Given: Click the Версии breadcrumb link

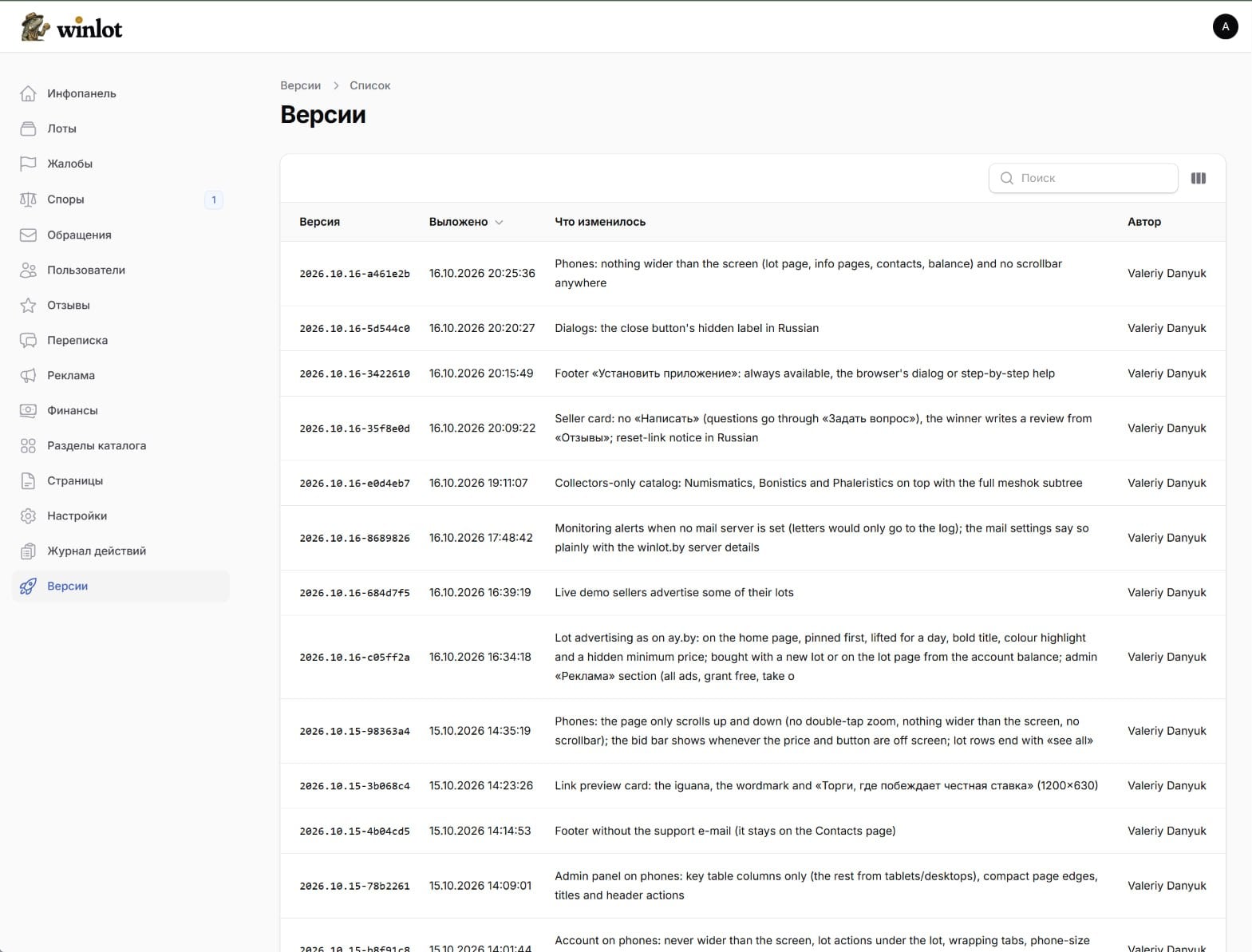Looking at the screenshot, I should coord(300,85).
